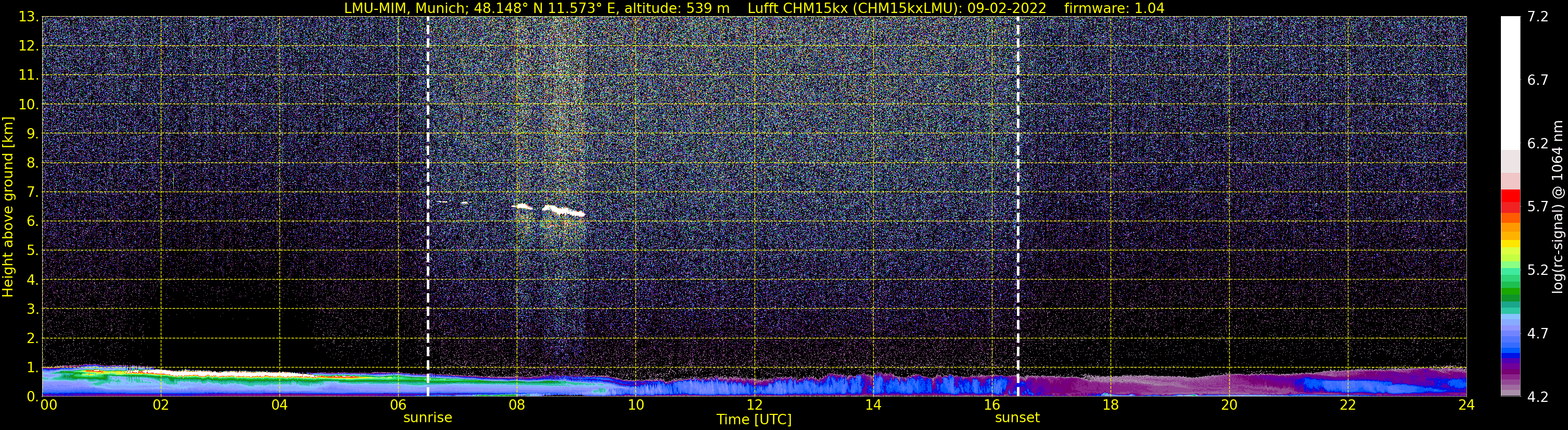
Task: Click the height tick label 7
Action: coord(32,193)
